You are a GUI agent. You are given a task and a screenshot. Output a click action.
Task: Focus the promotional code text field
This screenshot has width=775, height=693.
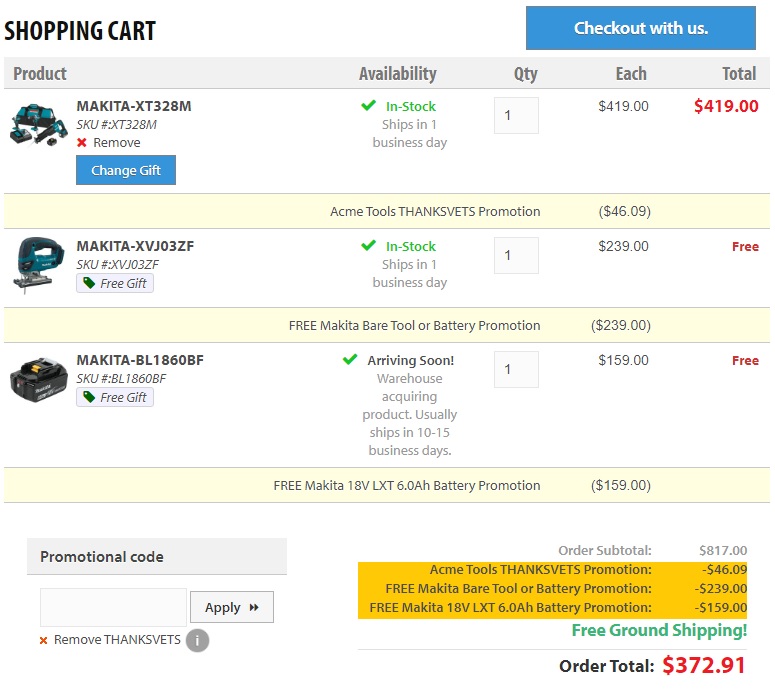tap(113, 607)
